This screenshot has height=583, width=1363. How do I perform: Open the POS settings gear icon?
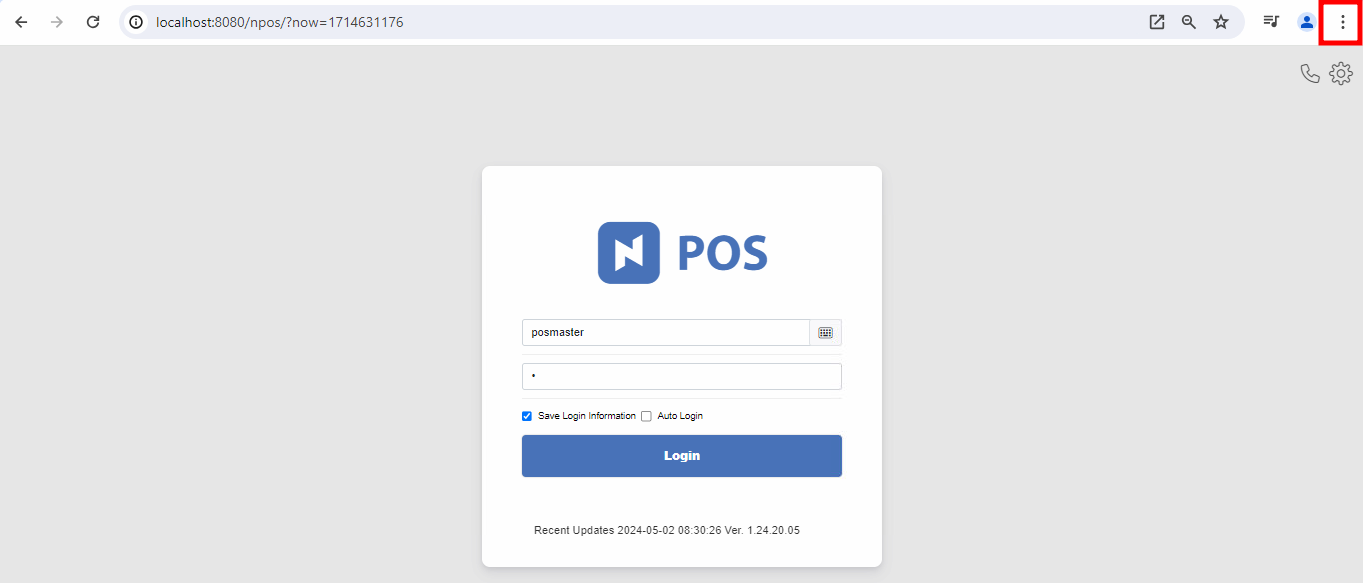point(1341,73)
